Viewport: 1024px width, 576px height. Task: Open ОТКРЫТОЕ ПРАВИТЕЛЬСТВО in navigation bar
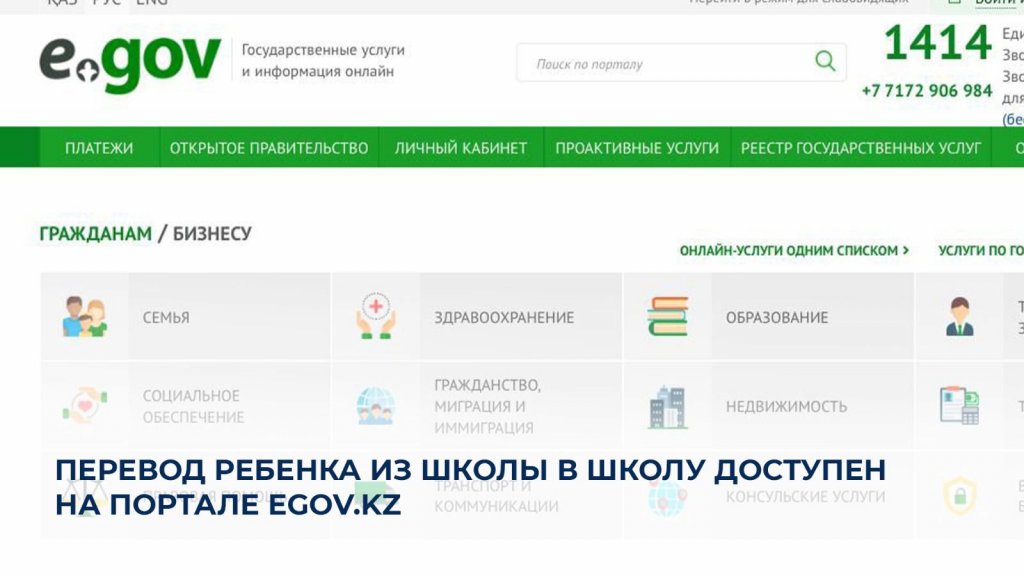(x=269, y=148)
